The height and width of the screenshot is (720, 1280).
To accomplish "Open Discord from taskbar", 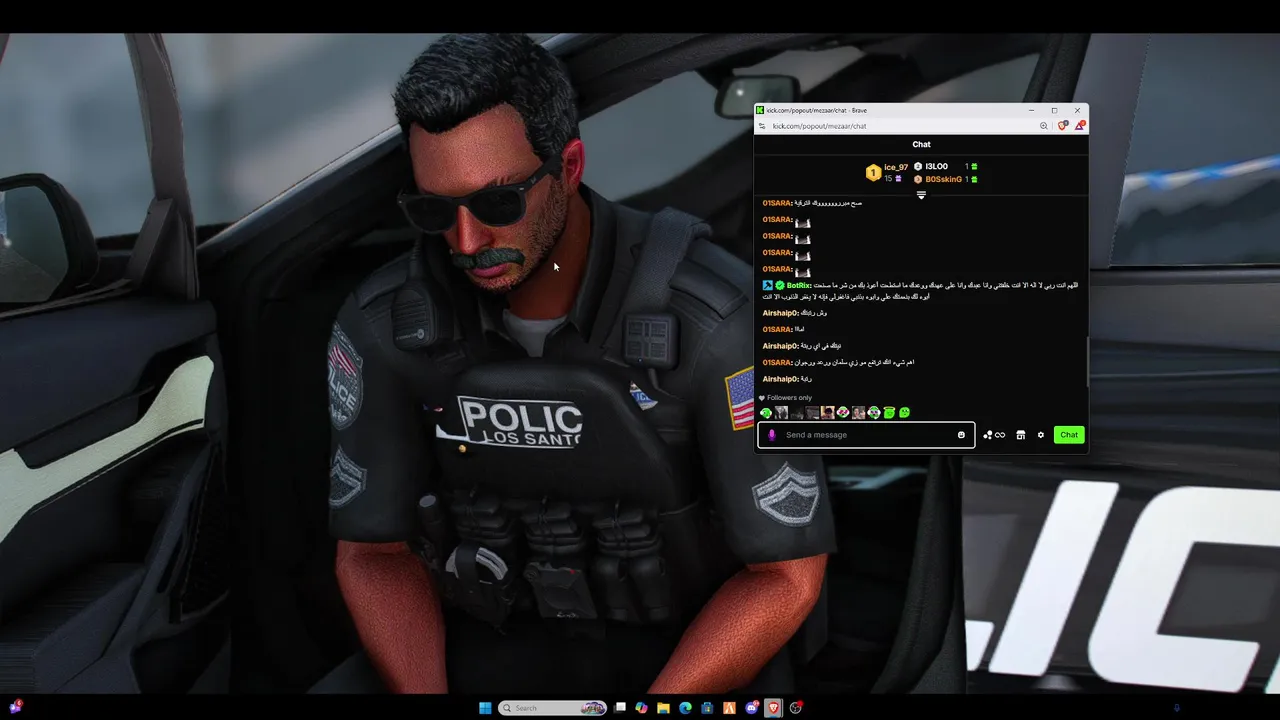I will click(x=752, y=708).
